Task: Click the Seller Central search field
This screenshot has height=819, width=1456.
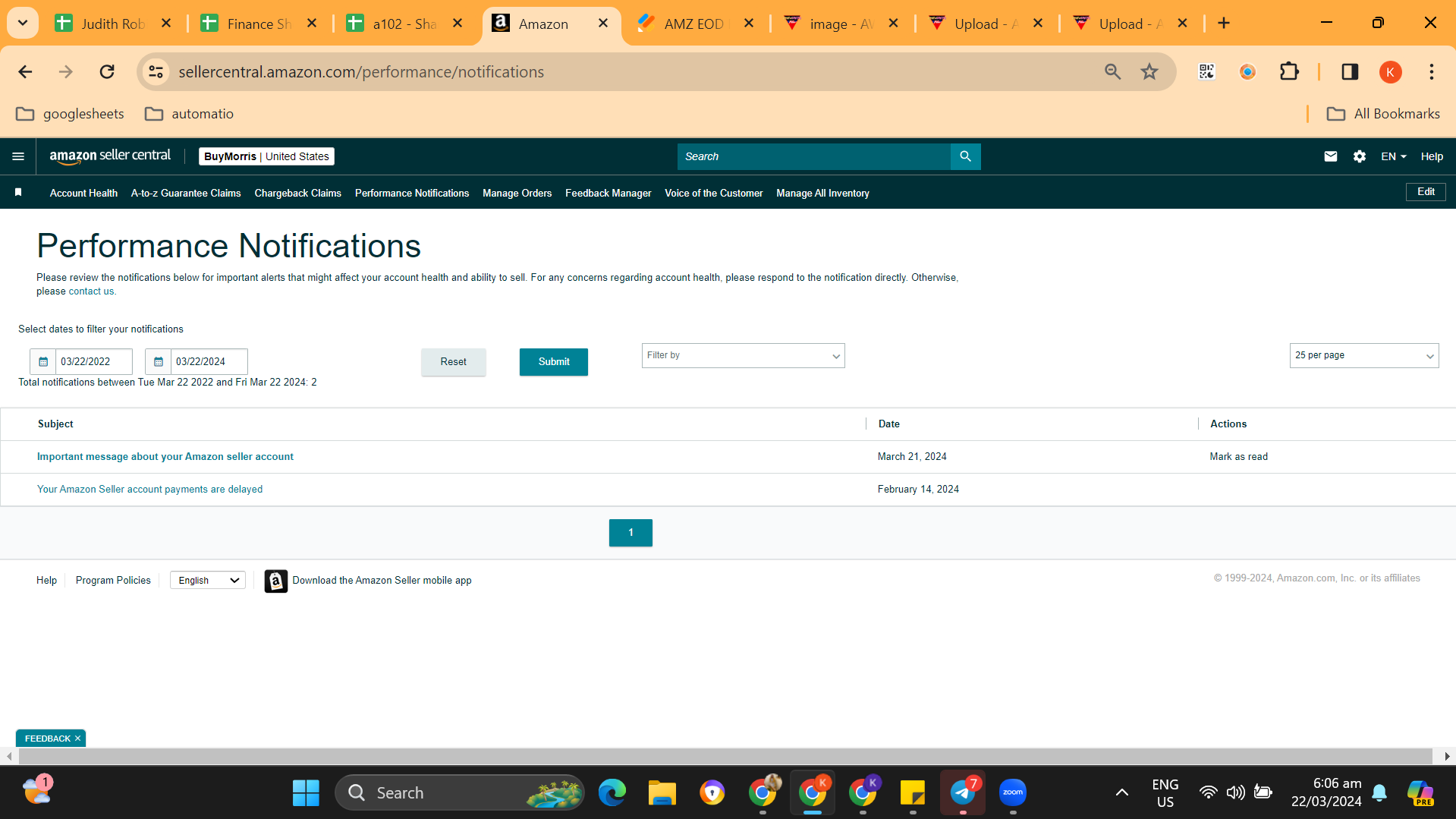Action: tap(813, 156)
